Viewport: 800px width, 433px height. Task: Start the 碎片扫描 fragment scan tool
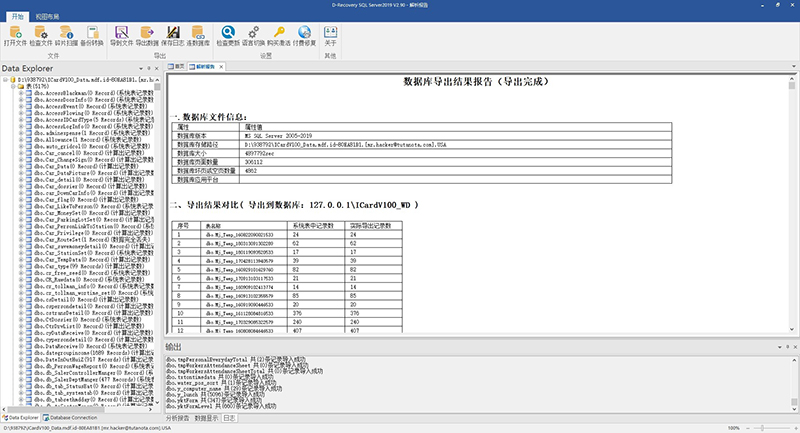66,36
